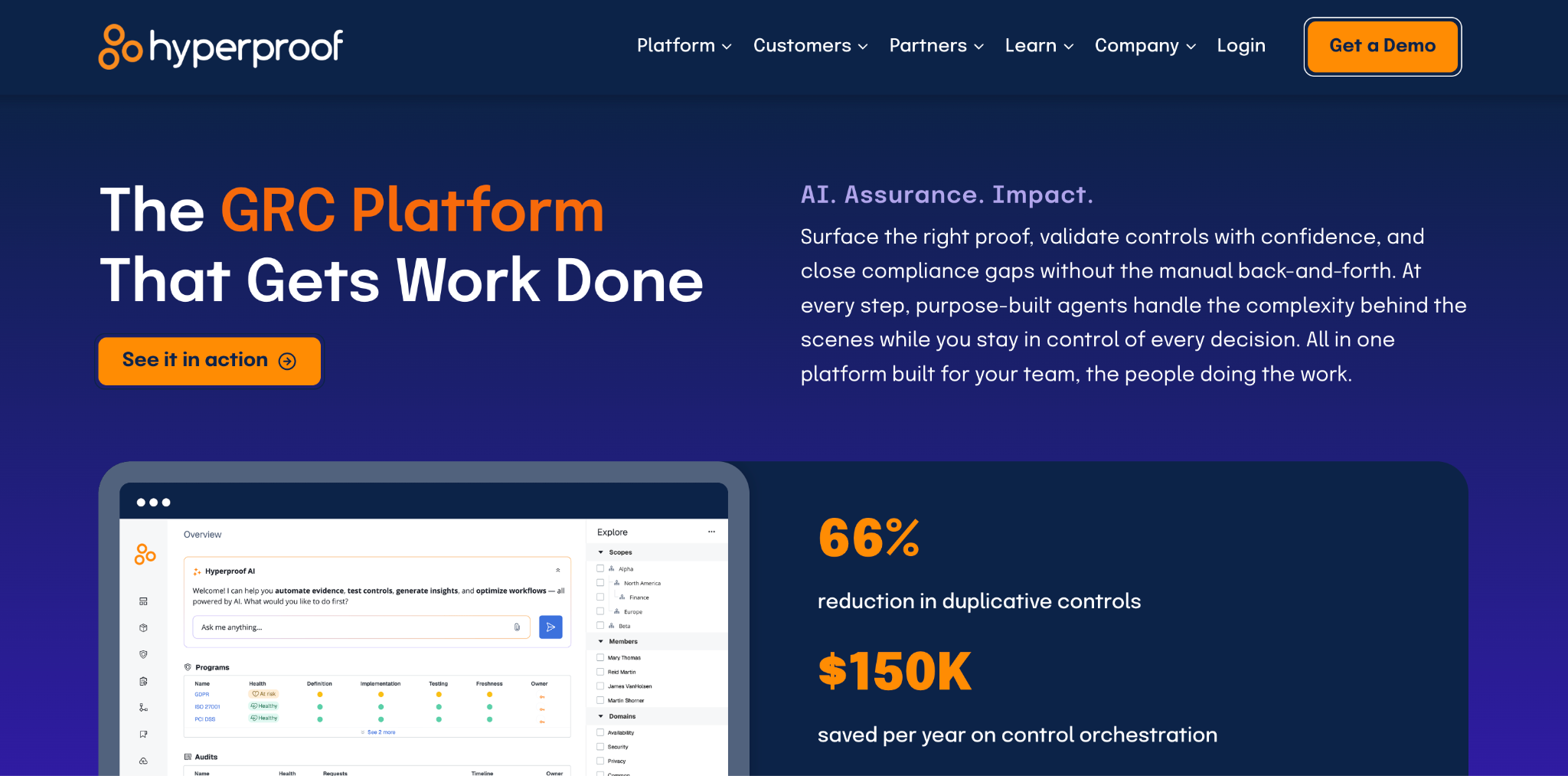Screen dimensions: 1568x776
Task: Click the GDPR At risk health badge
Action: (x=264, y=694)
